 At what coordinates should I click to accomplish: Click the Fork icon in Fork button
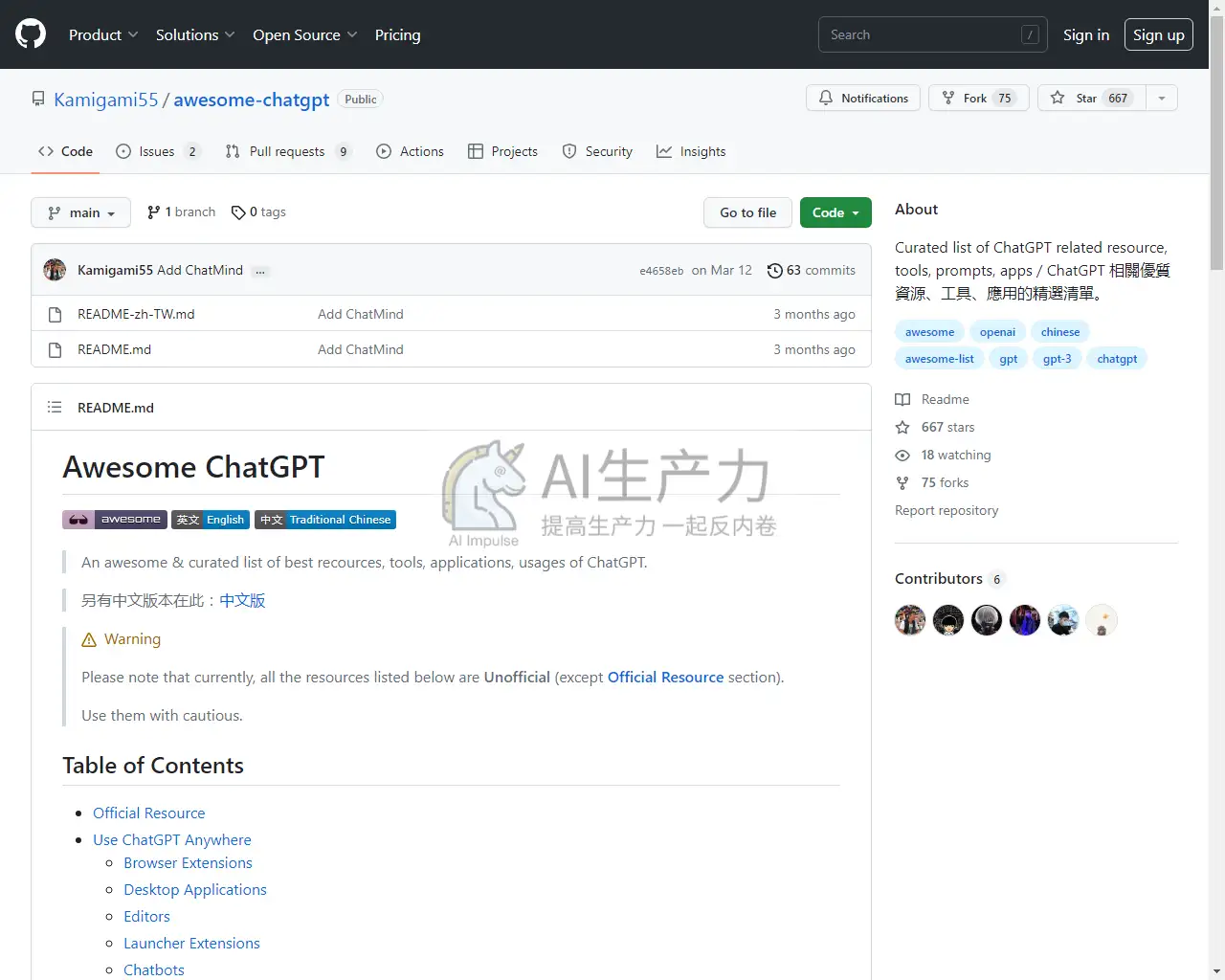(948, 98)
